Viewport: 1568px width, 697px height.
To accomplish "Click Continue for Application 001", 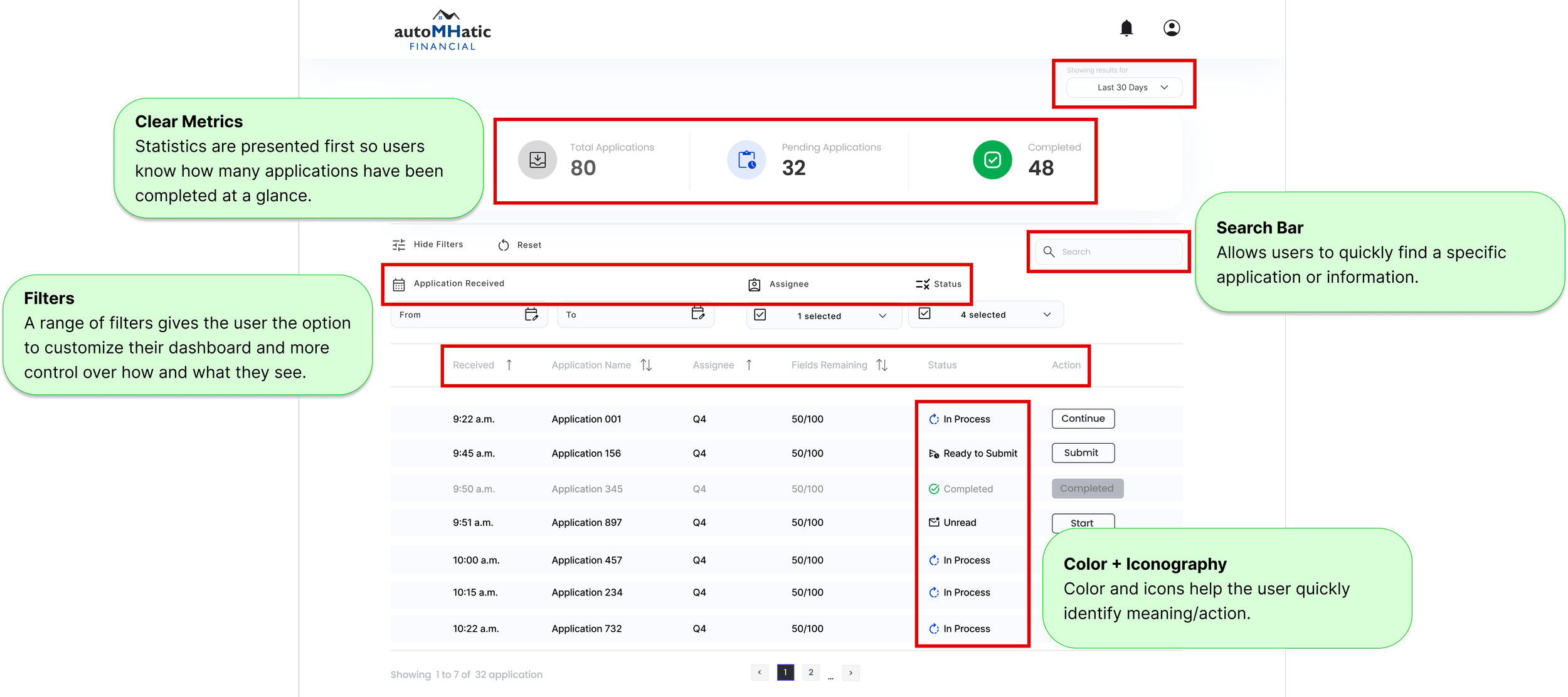I will point(1083,419).
